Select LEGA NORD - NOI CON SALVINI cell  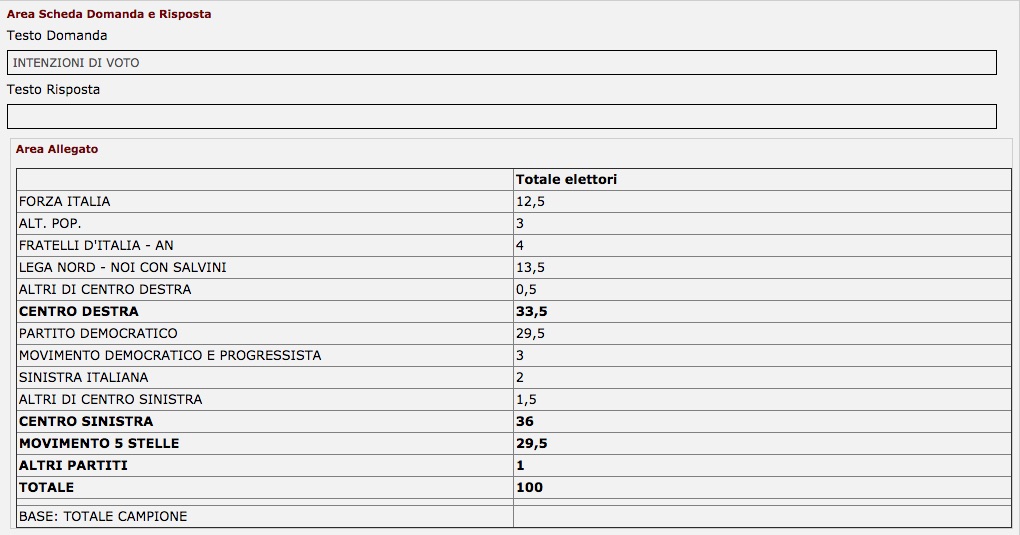tap(265, 268)
